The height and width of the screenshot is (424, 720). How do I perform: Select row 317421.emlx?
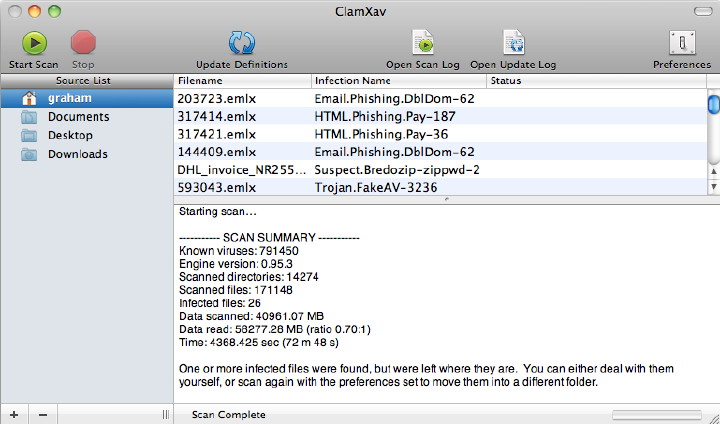coord(440,134)
